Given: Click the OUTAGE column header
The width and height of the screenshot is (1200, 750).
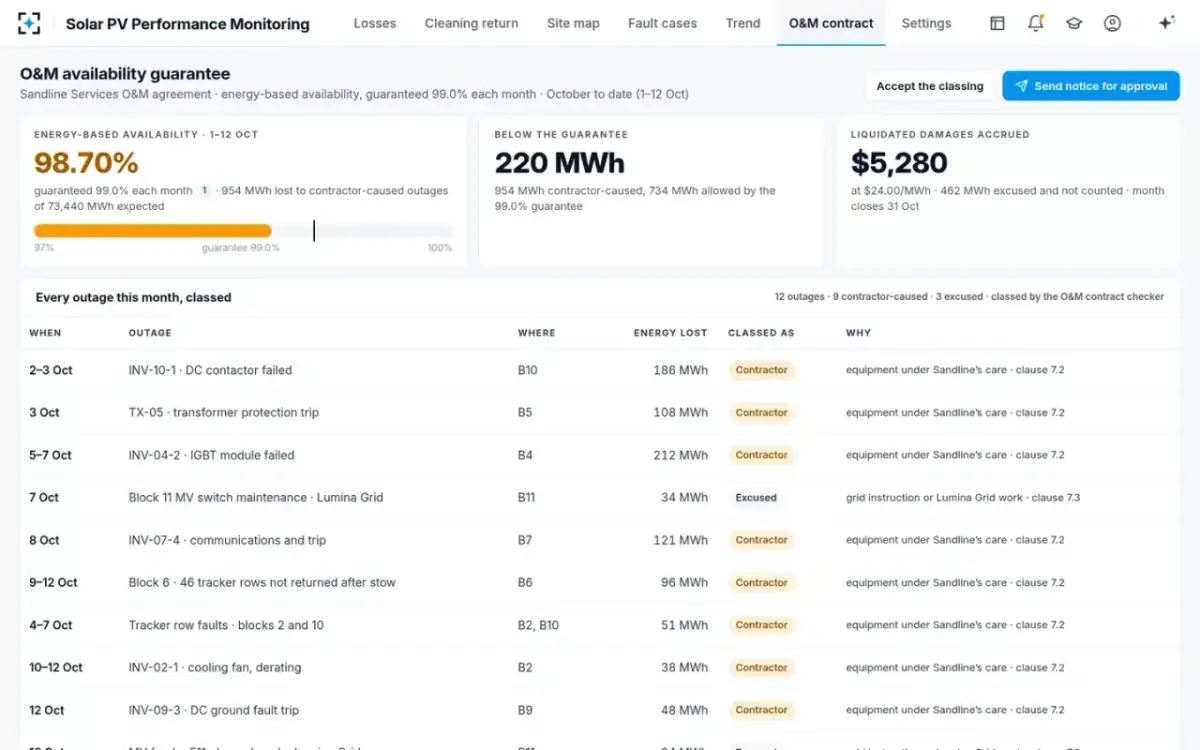Looking at the screenshot, I should pyautogui.click(x=150, y=333).
